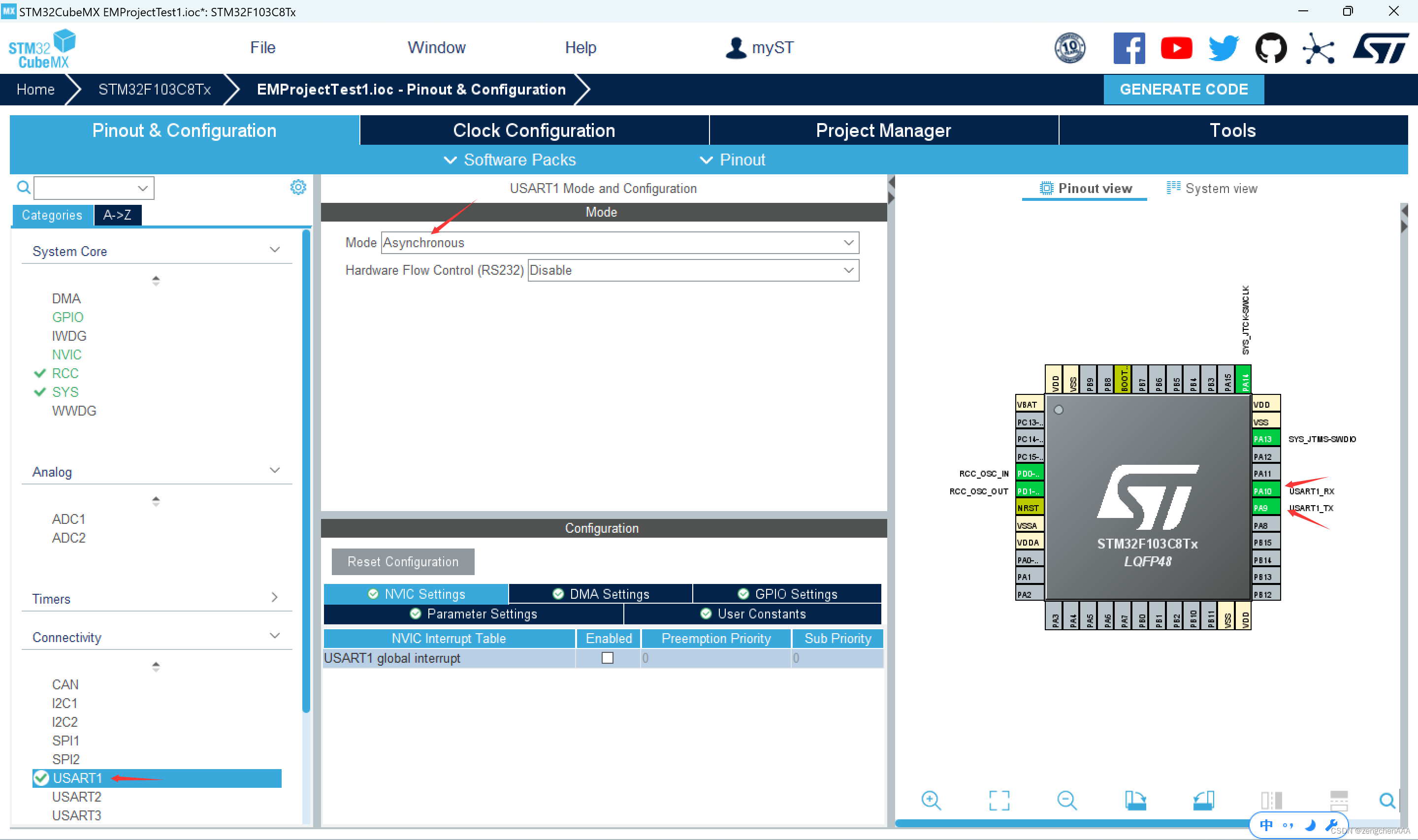Click the PA13 SWDIO pin

(x=1266, y=439)
